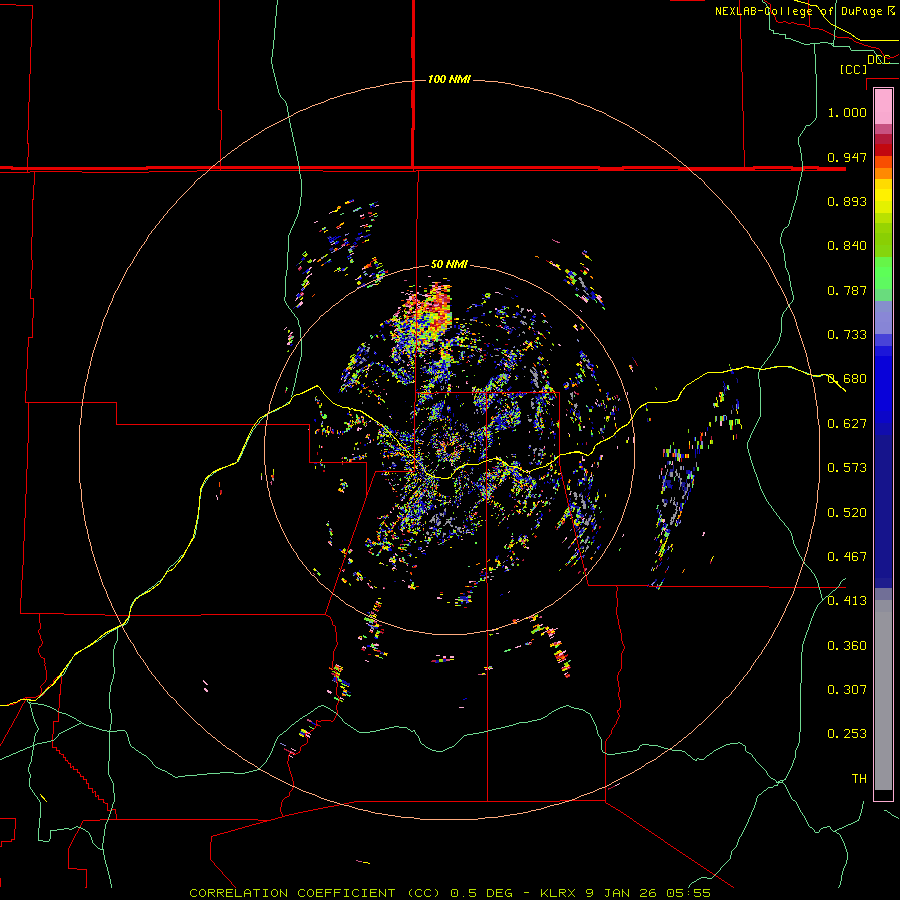Click the 0.520 scale value
This screenshot has width=900, height=900.
[847, 513]
